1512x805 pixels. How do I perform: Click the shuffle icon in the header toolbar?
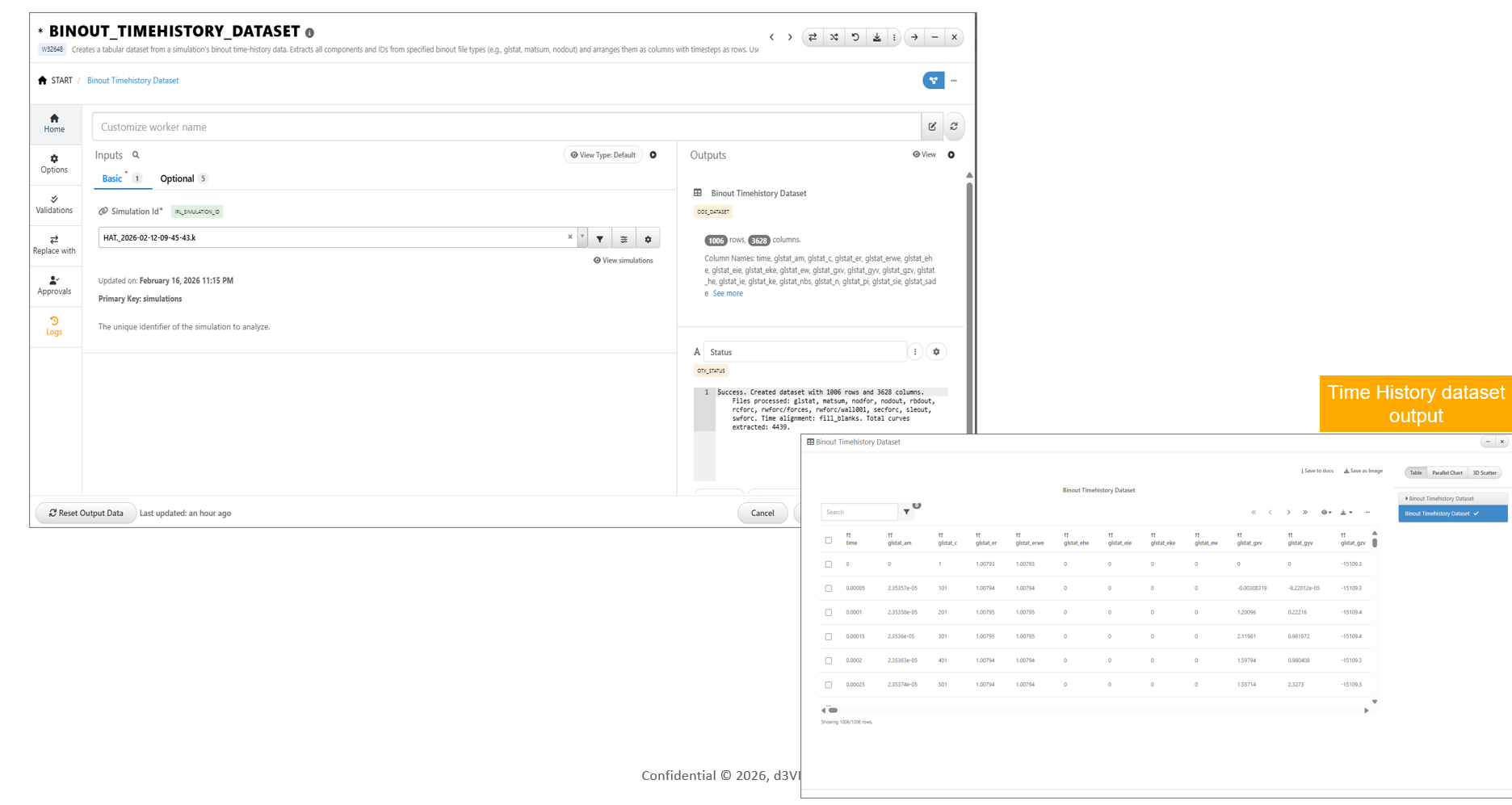pos(834,37)
